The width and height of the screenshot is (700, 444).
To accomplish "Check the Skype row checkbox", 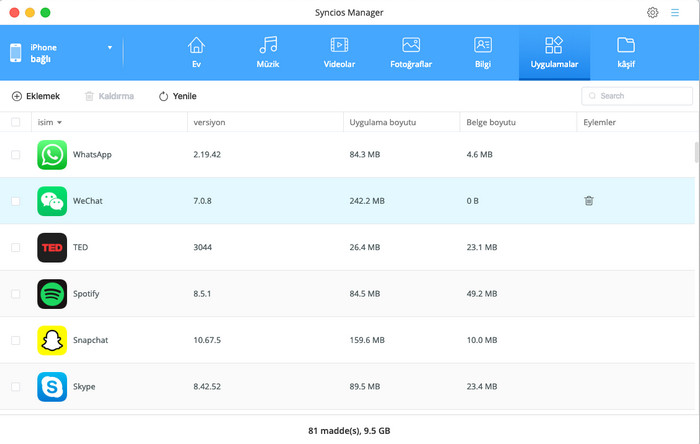I will point(16,386).
